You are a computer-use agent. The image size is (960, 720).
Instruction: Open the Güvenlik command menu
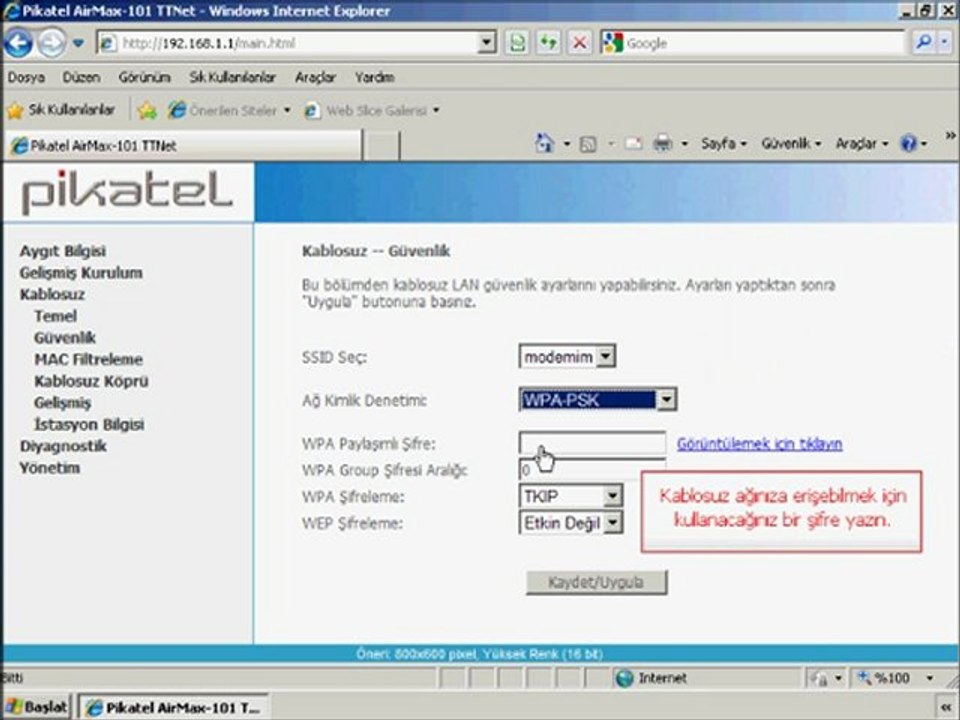pos(791,144)
